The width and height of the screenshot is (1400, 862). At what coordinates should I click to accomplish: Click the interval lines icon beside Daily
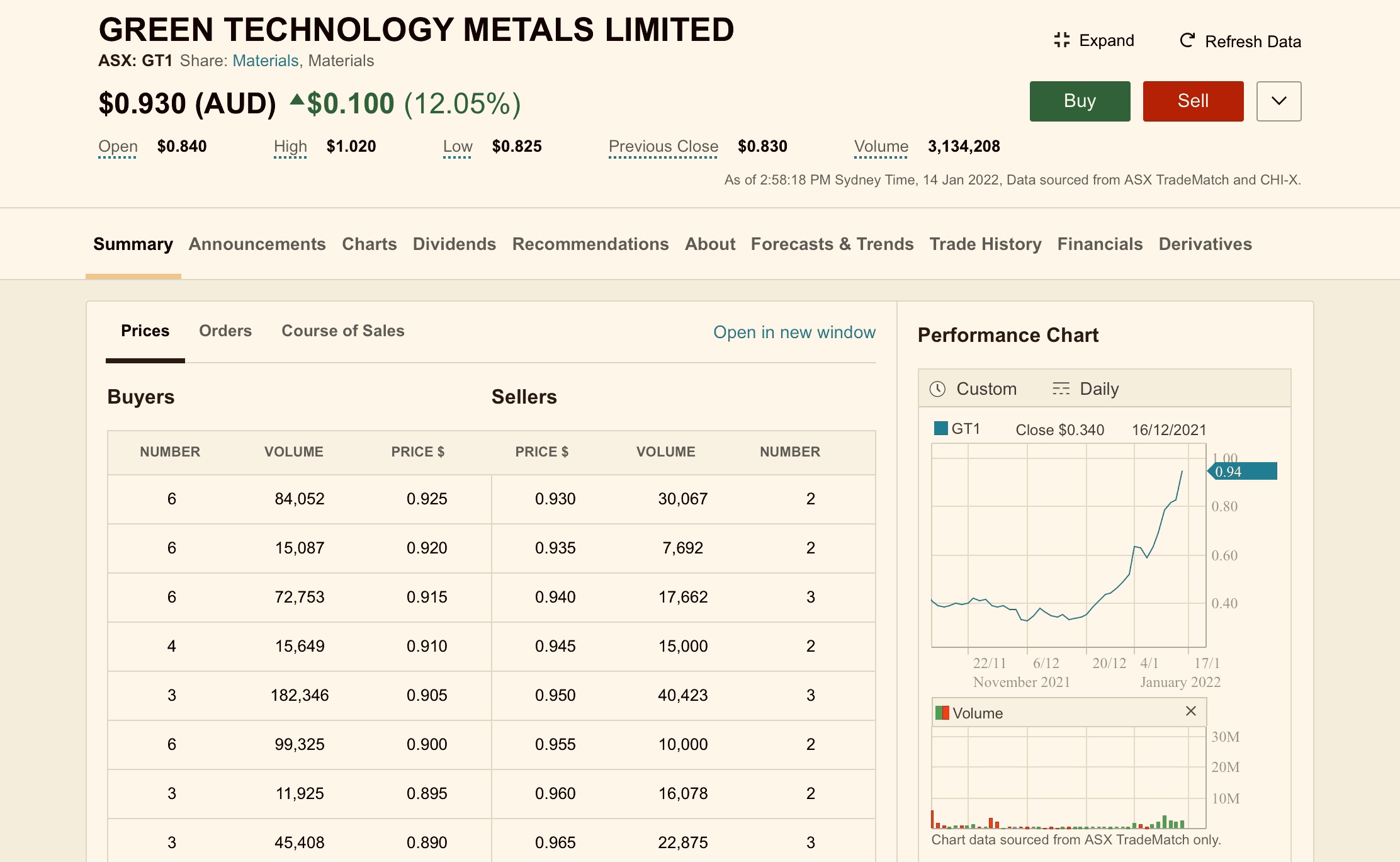(1061, 389)
